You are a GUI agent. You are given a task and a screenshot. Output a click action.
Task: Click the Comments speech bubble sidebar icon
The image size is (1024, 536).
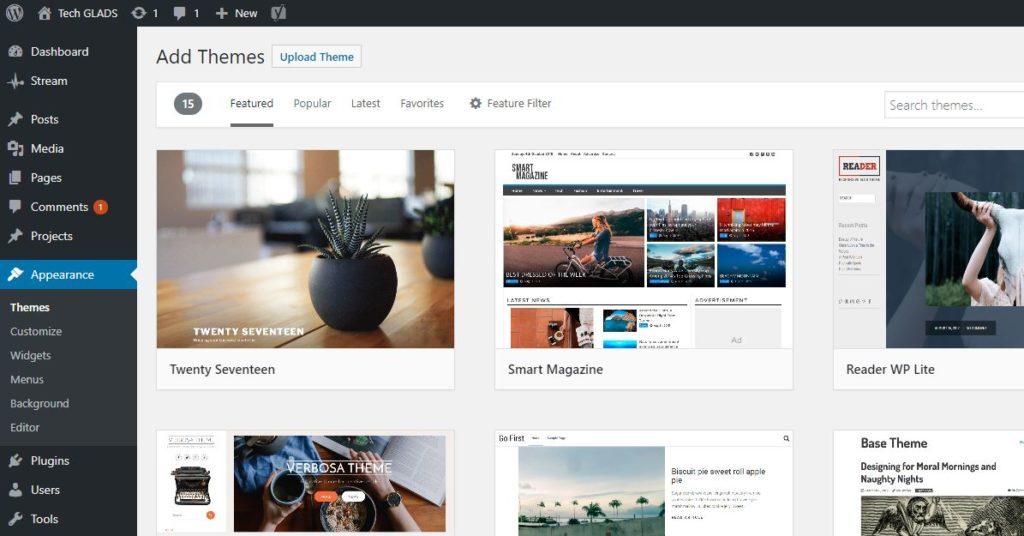(16, 207)
